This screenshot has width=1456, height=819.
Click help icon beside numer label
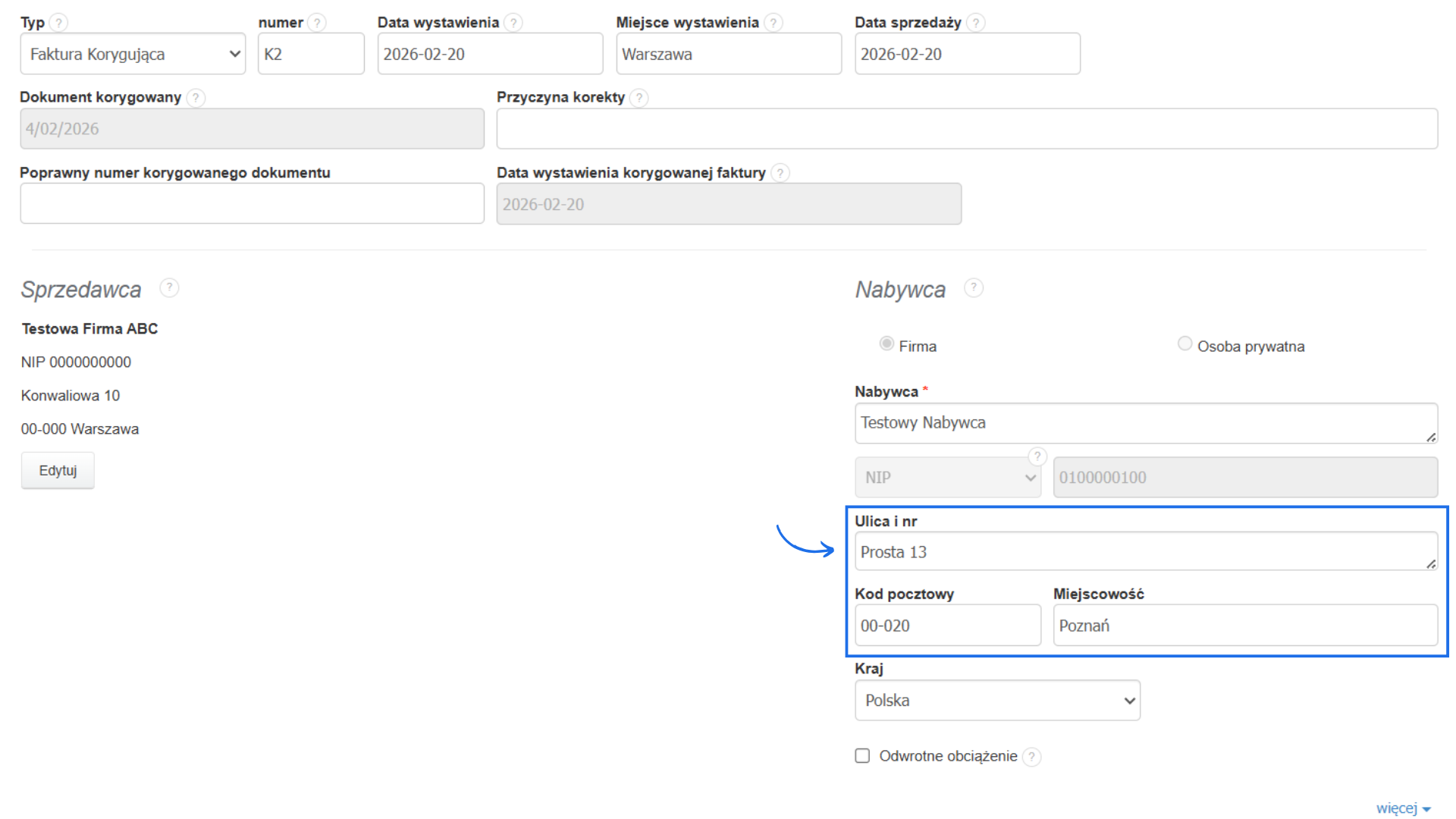[317, 23]
